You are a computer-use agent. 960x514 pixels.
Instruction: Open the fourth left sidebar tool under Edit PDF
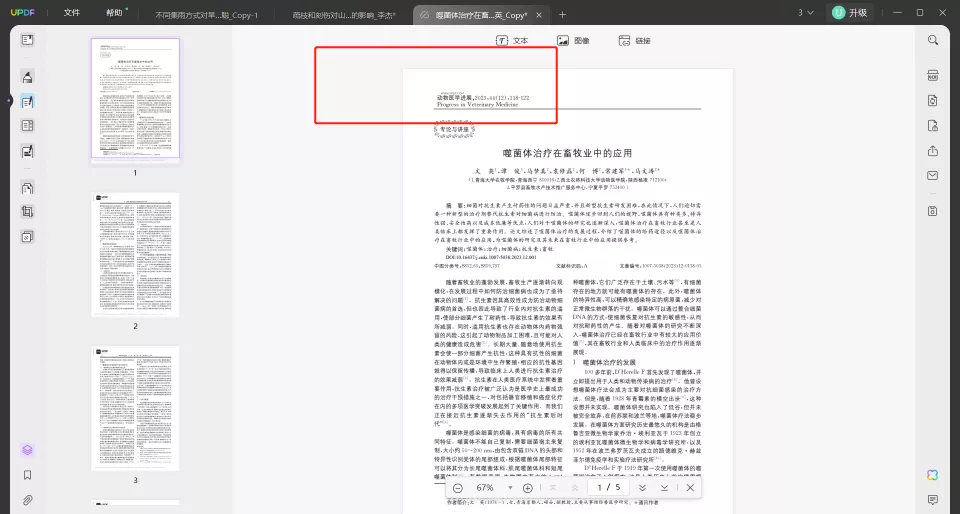27,126
